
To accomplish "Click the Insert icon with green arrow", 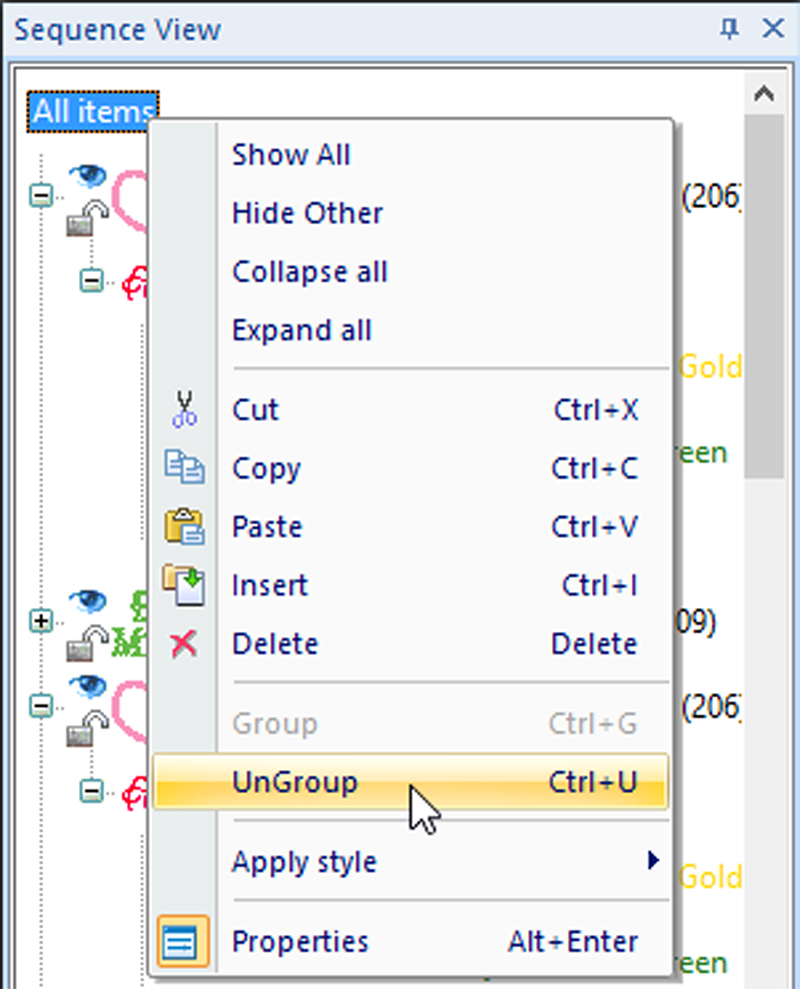I will pos(184,585).
